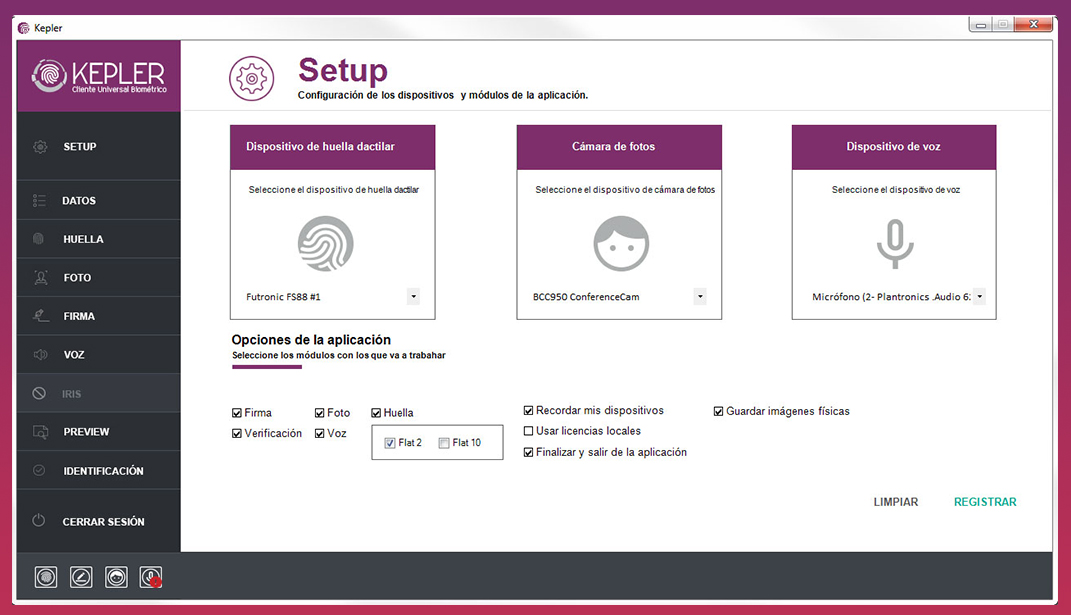Click the microphone status icon showing error badge

[150, 577]
